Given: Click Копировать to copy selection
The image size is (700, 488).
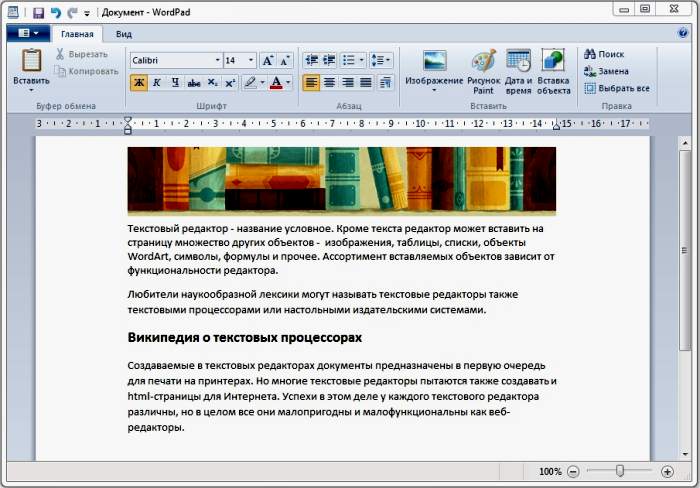Looking at the screenshot, I should point(86,71).
